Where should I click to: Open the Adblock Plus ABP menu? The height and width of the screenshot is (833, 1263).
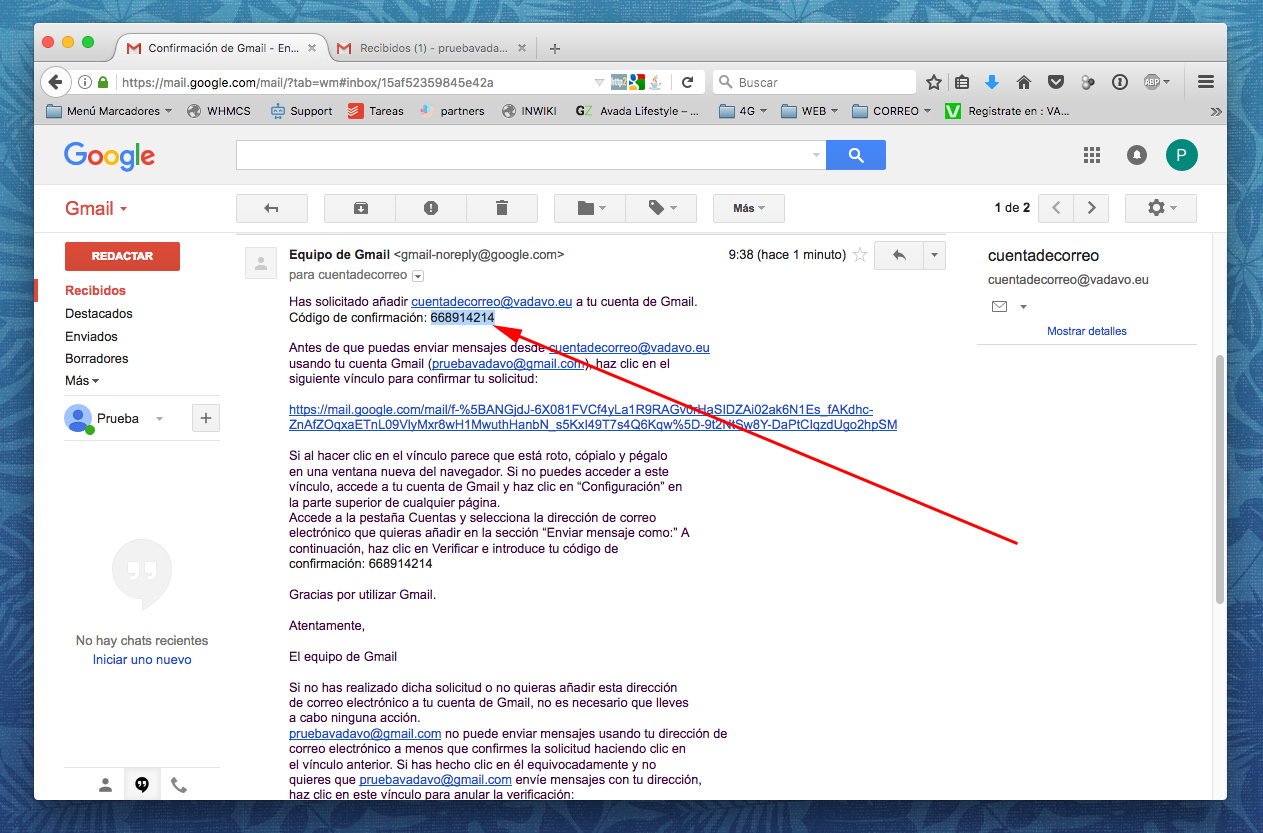point(1156,82)
